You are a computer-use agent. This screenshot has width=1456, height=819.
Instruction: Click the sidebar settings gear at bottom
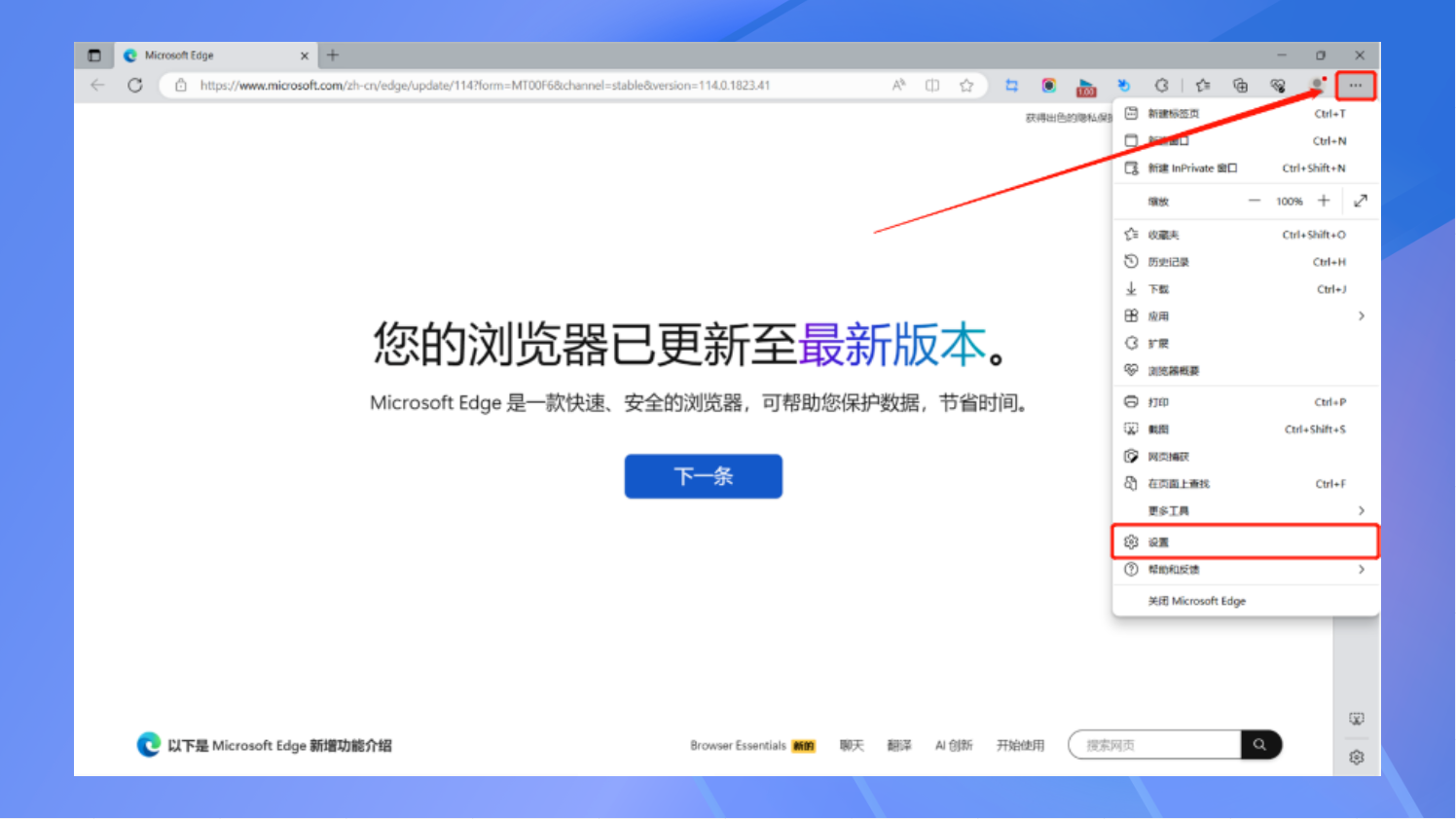[x=1357, y=757]
